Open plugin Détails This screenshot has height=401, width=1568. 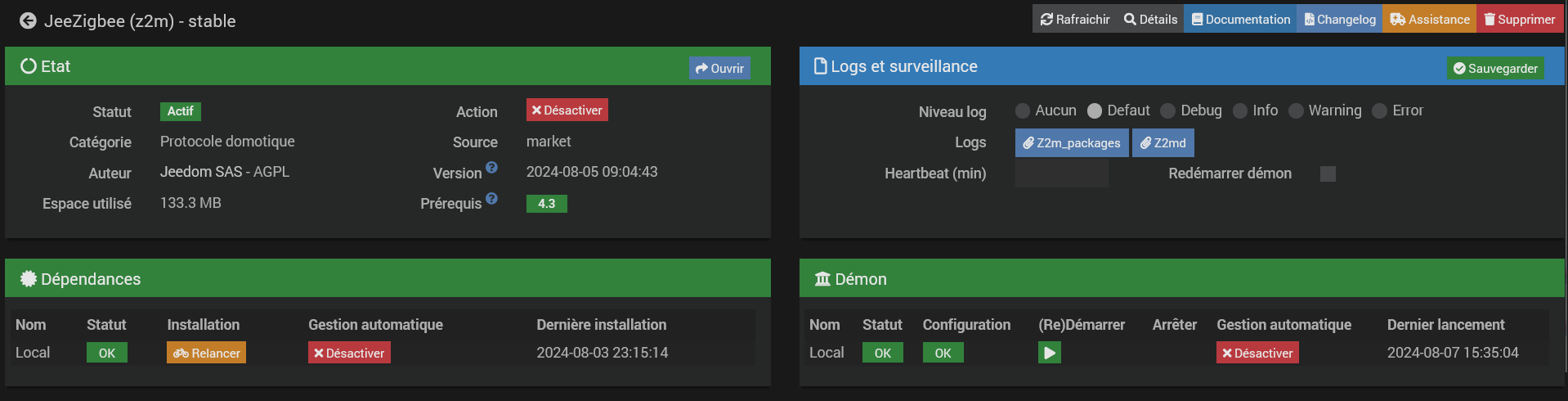[1150, 20]
